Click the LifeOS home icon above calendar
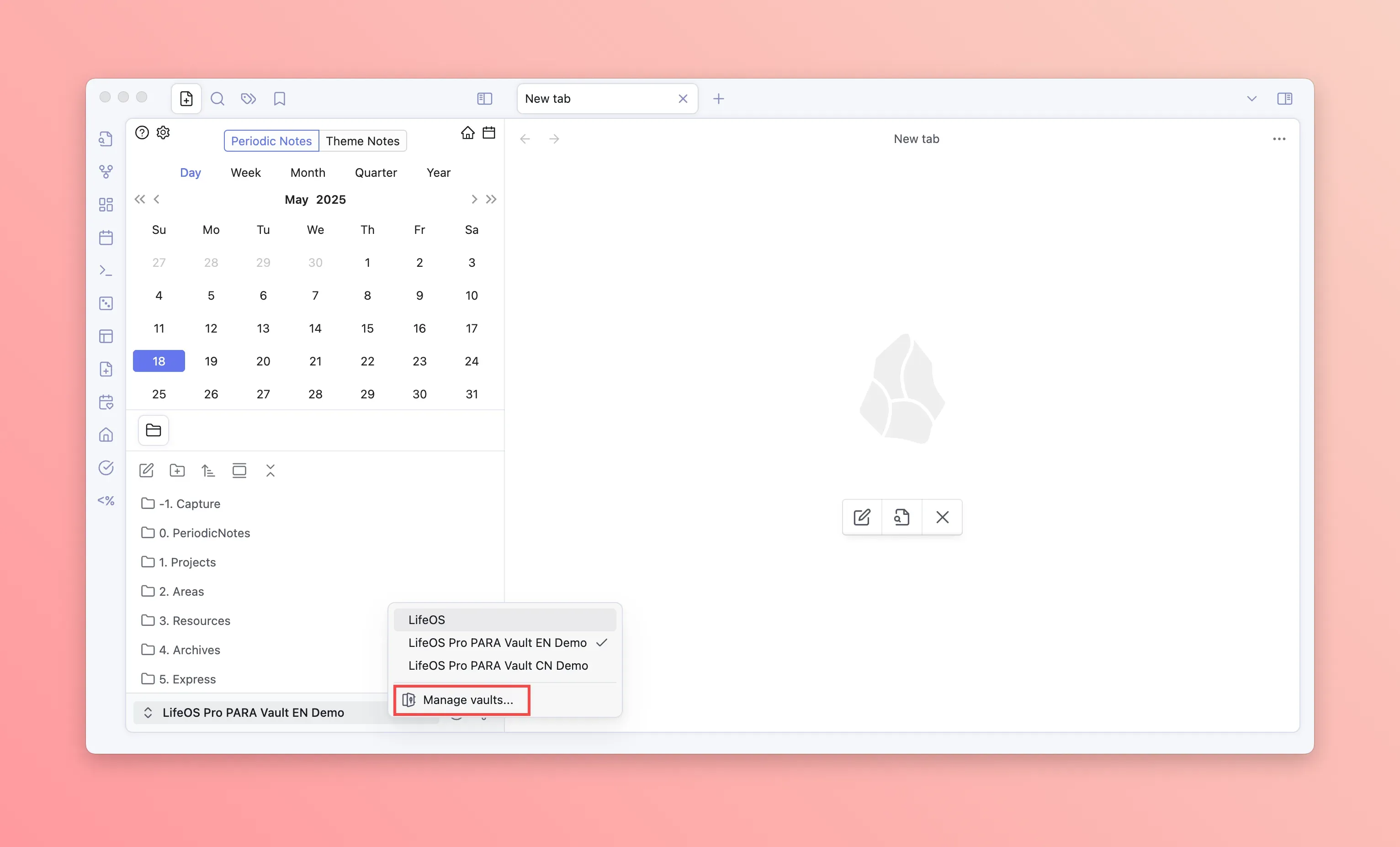The height and width of the screenshot is (847, 1400). (x=467, y=133)
